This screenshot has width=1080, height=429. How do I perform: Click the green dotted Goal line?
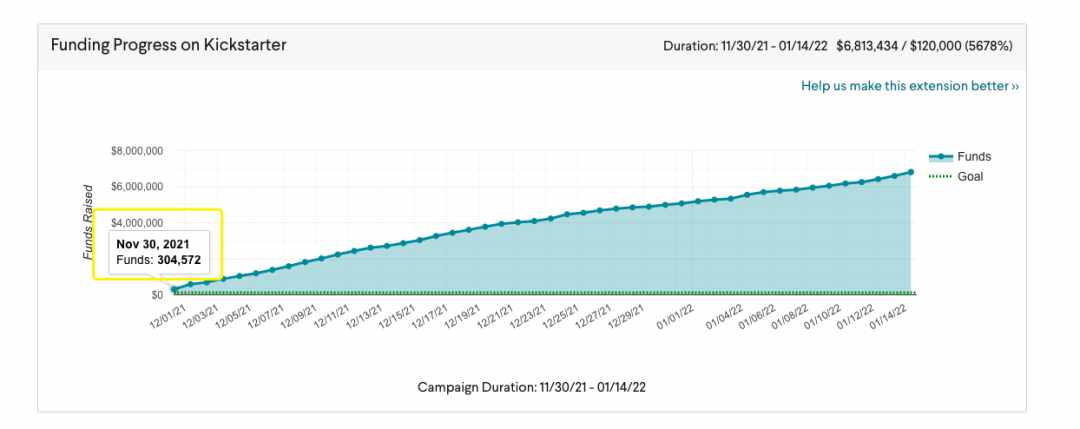pos(544,294)
